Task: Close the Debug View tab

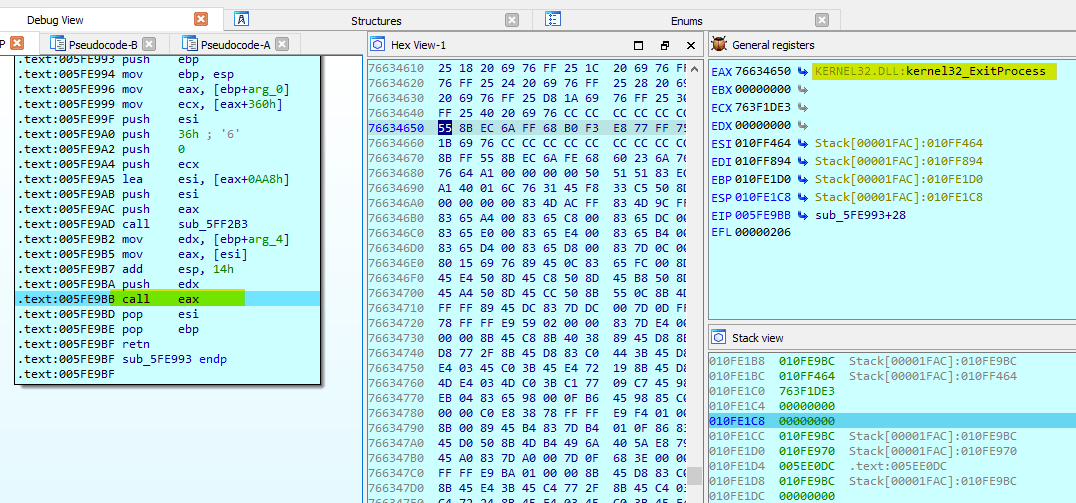Action: 201,19
